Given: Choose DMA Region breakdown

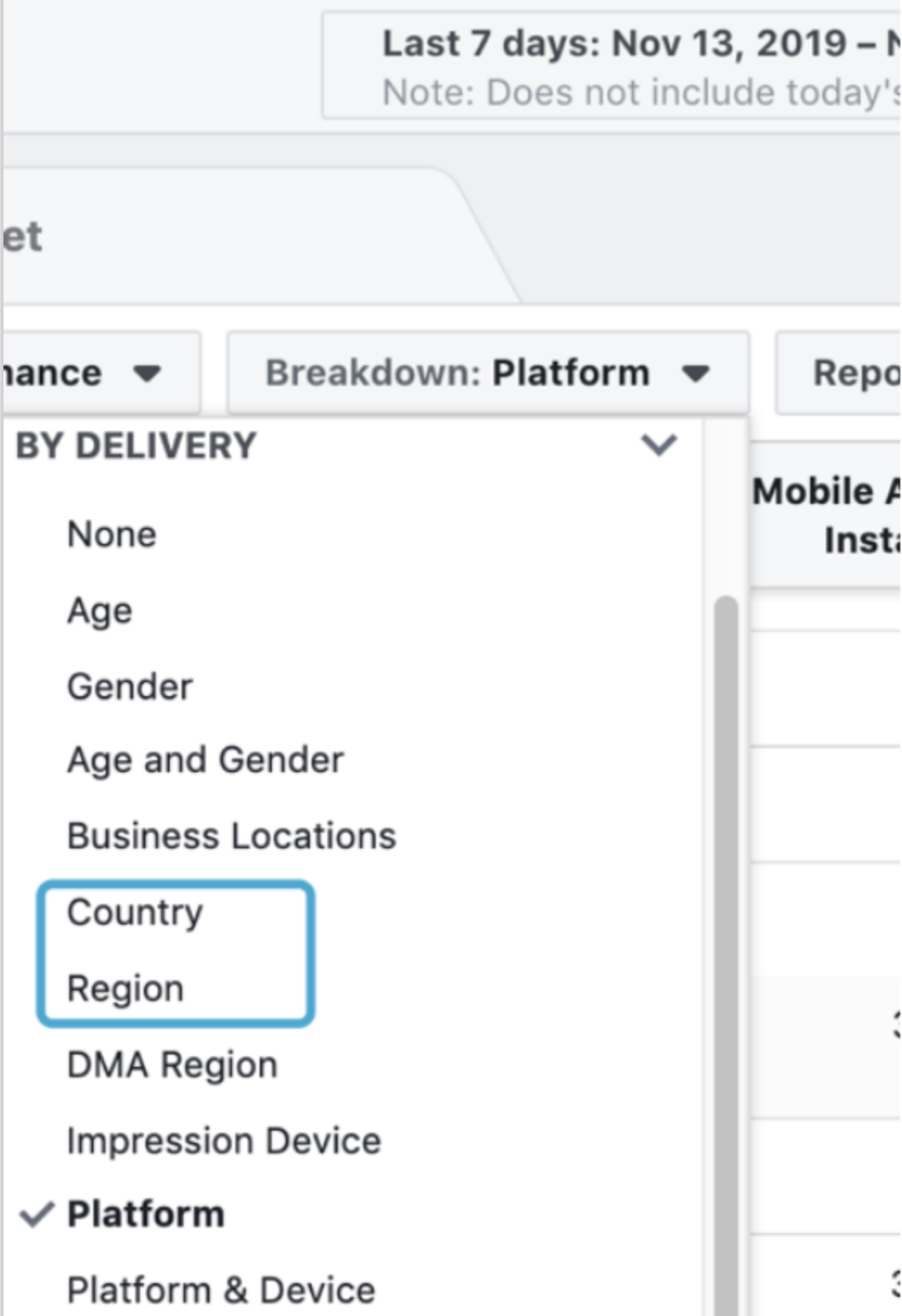Looking at the screenshot, I should pyautogui.click(x=172, y=1065).
